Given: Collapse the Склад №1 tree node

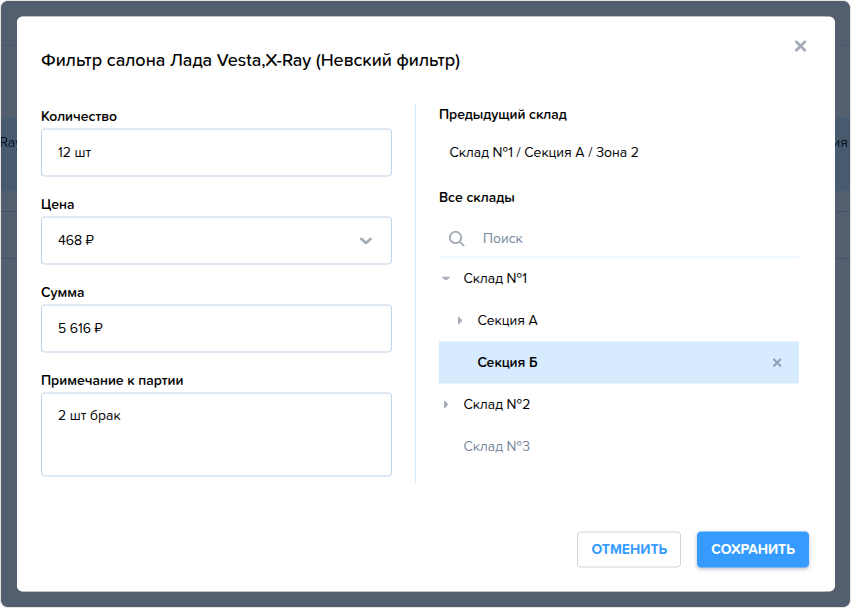Looking at the screenshot, I should (446, 278).
